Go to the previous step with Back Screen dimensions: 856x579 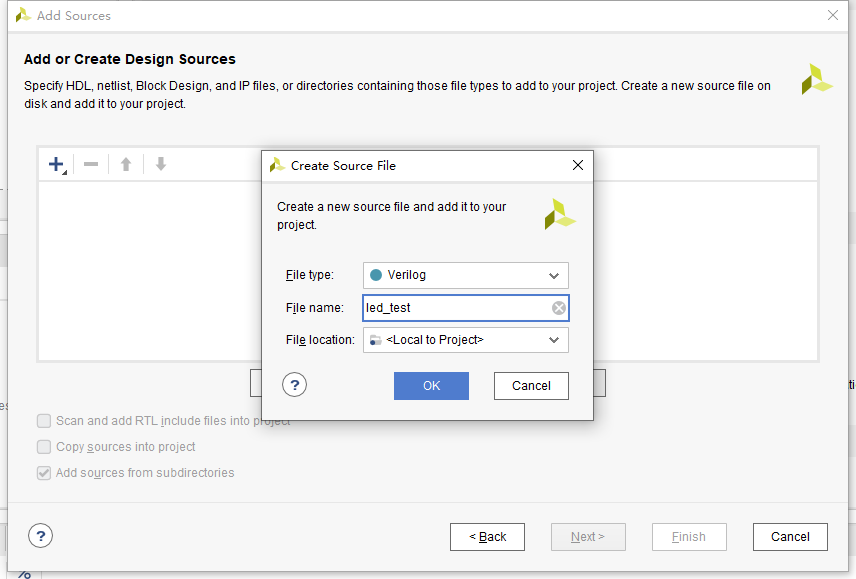point(488,537)
